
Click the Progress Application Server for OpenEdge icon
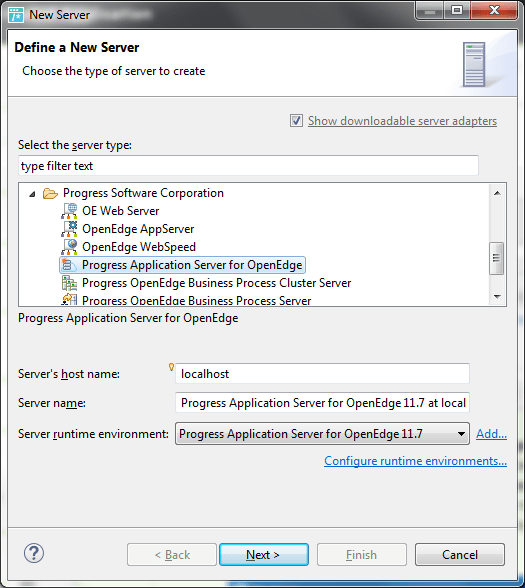[69, 265]
